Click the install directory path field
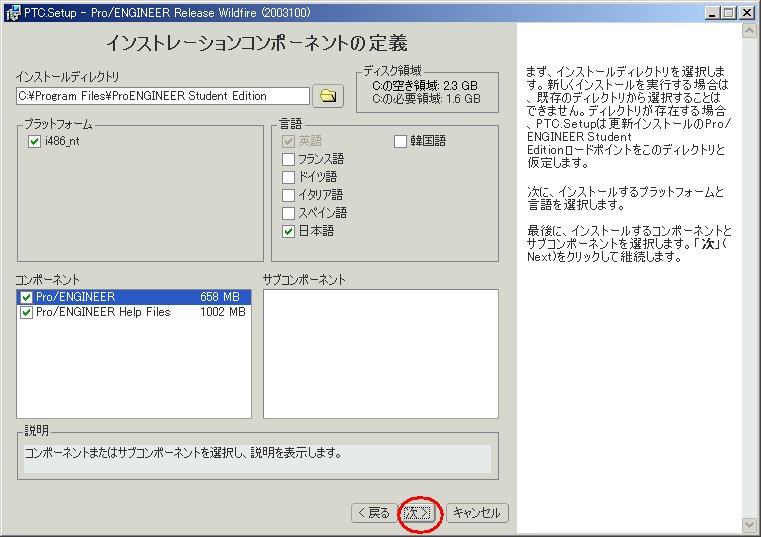 163,96
